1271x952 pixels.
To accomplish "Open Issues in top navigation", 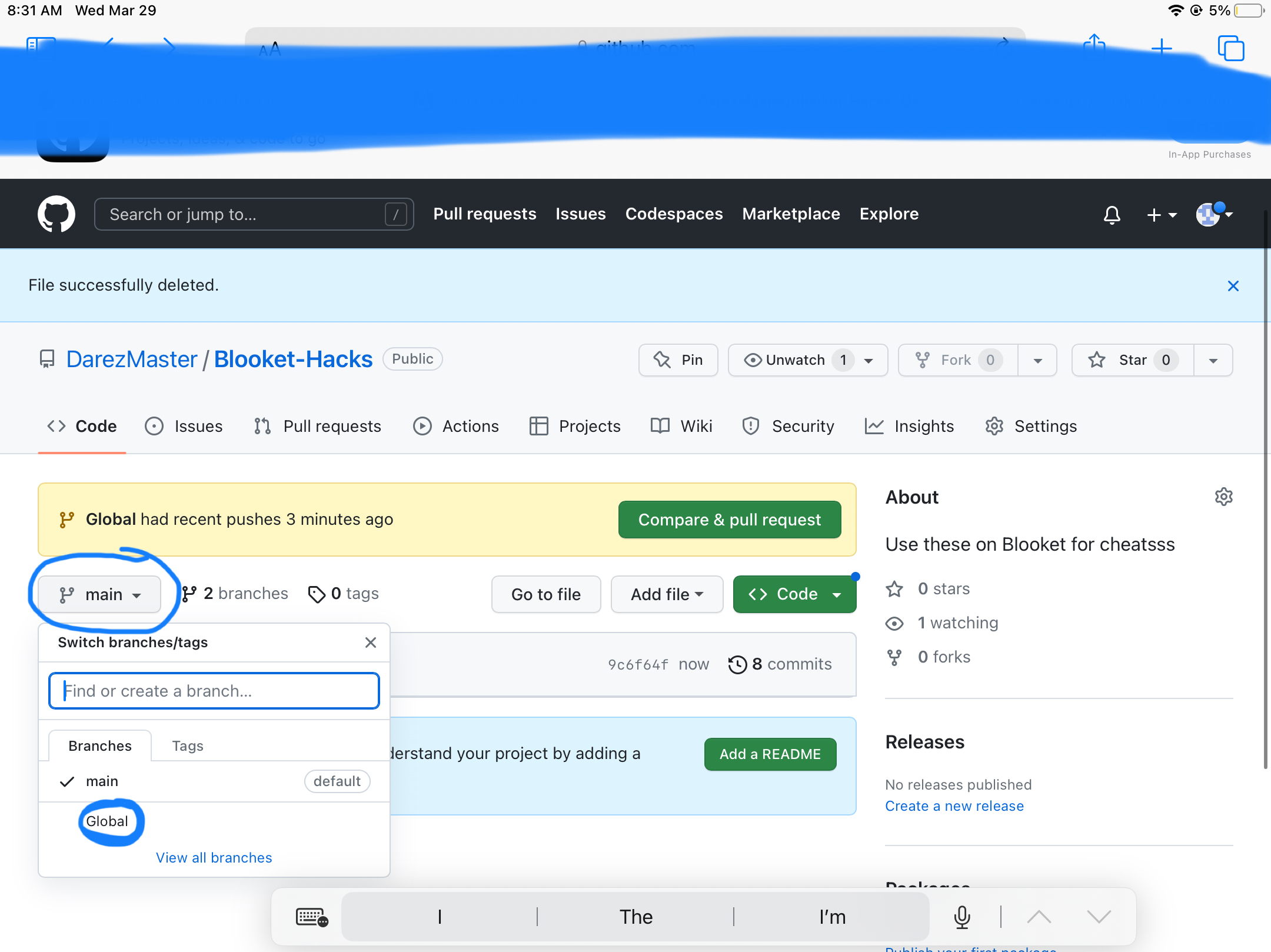I will (x=581, y=214).
